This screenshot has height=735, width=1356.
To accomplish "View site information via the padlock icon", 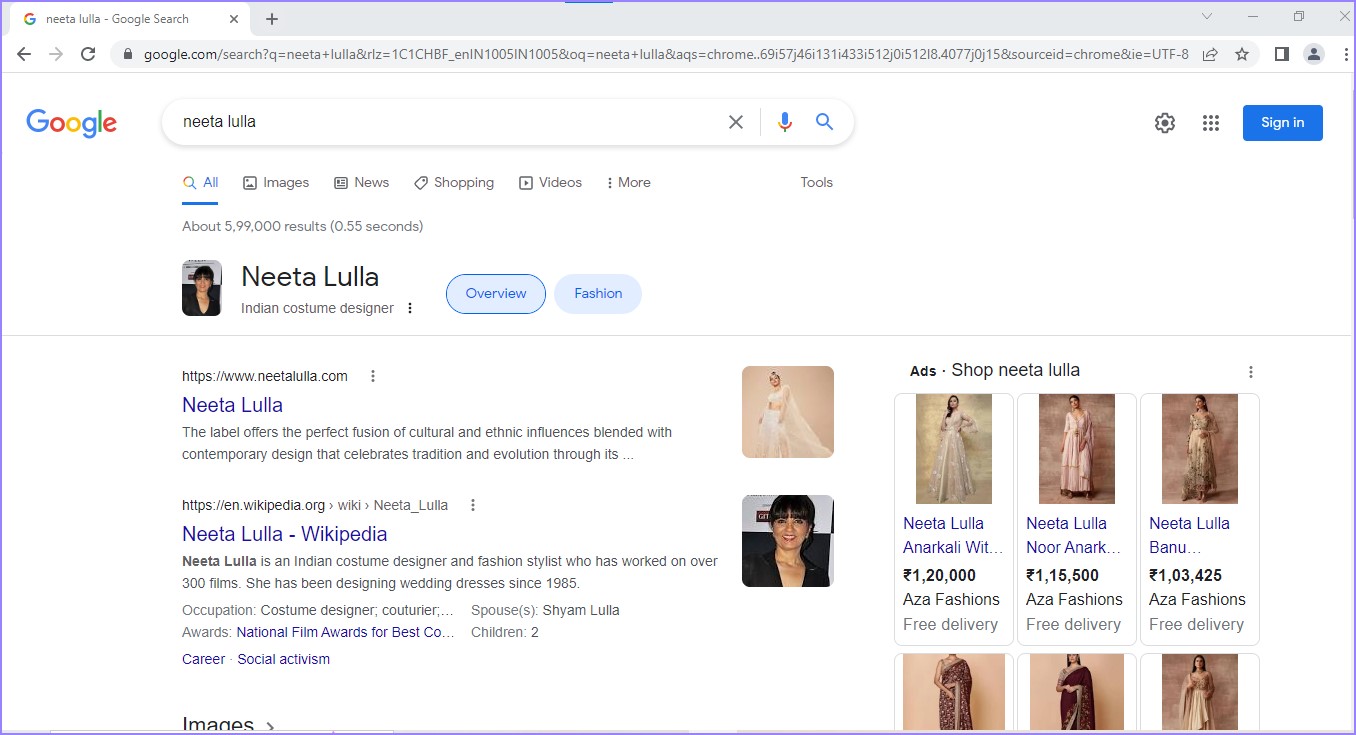I will tap(127, 54).
